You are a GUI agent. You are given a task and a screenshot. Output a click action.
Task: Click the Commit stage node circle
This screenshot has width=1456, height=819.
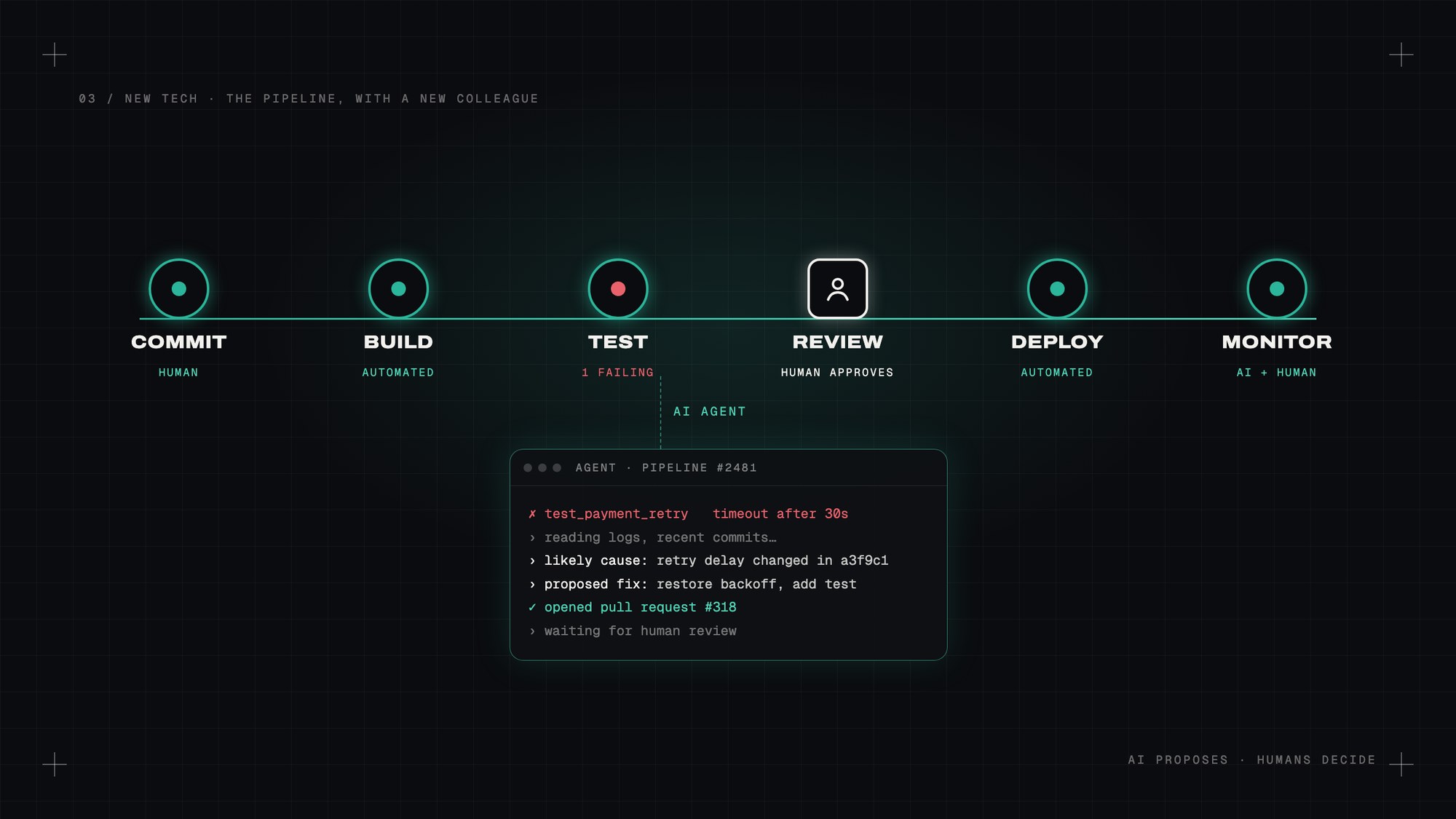[x=179, y=289]
